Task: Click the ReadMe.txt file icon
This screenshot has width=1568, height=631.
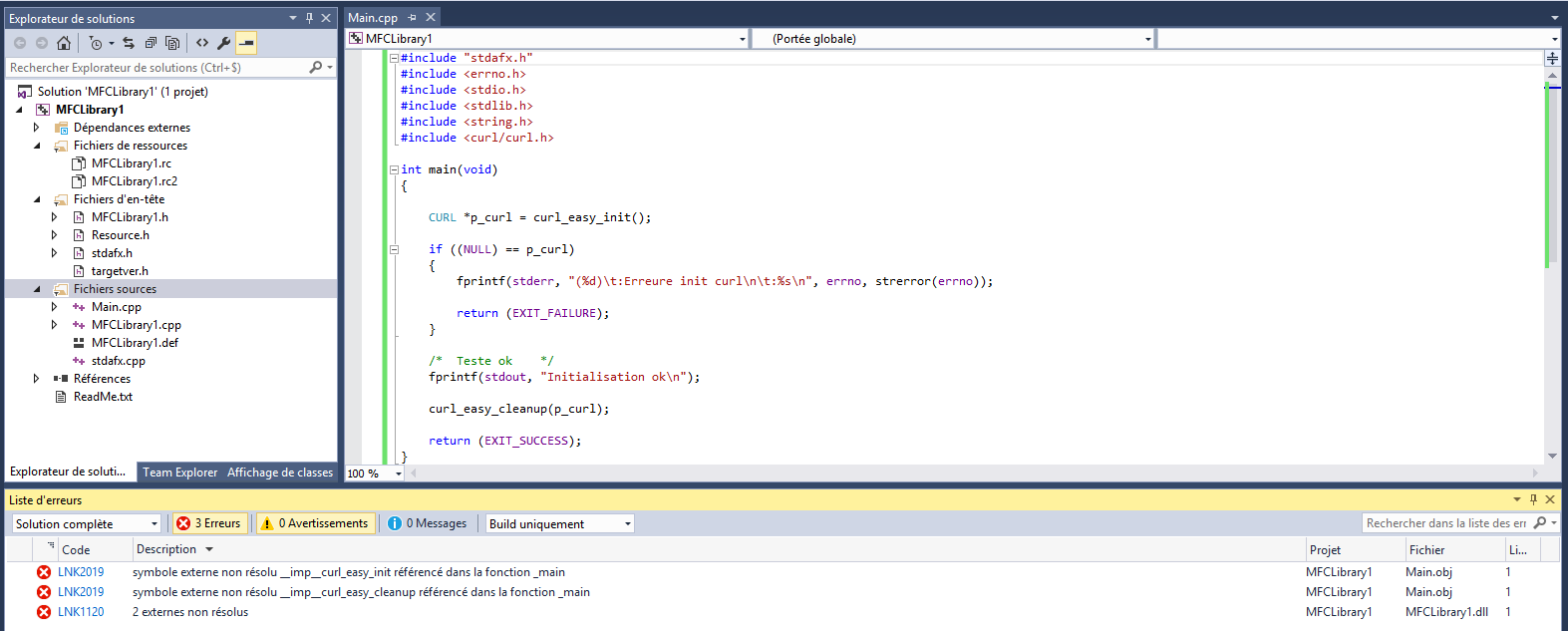Action: 61,397
